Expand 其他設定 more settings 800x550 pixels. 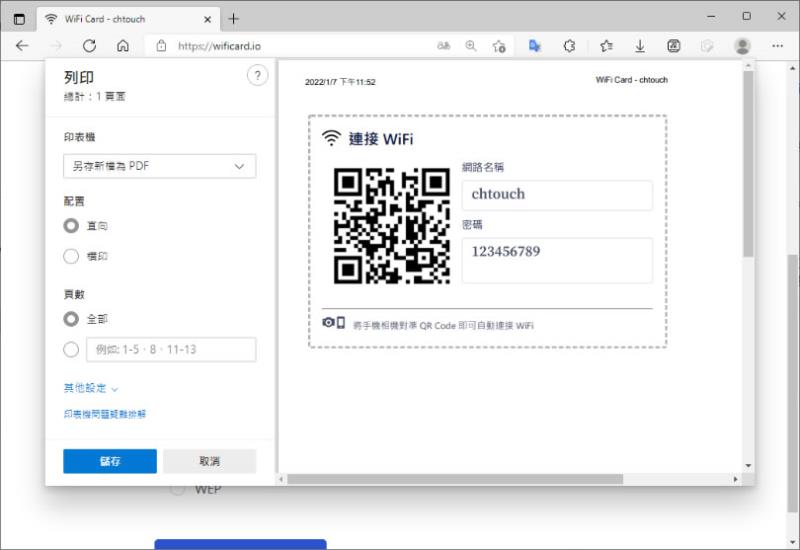(90, 388)
